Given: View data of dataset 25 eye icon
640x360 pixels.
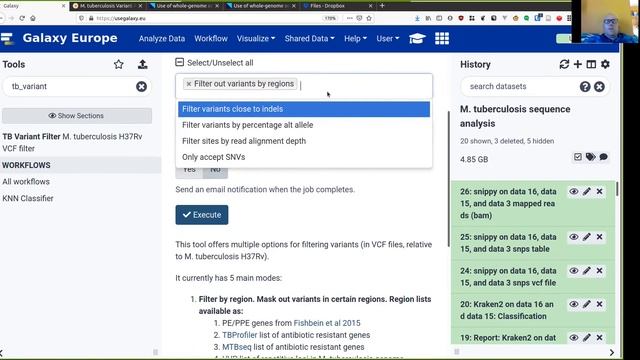Looking at the screenshot, I should point(573,237).
